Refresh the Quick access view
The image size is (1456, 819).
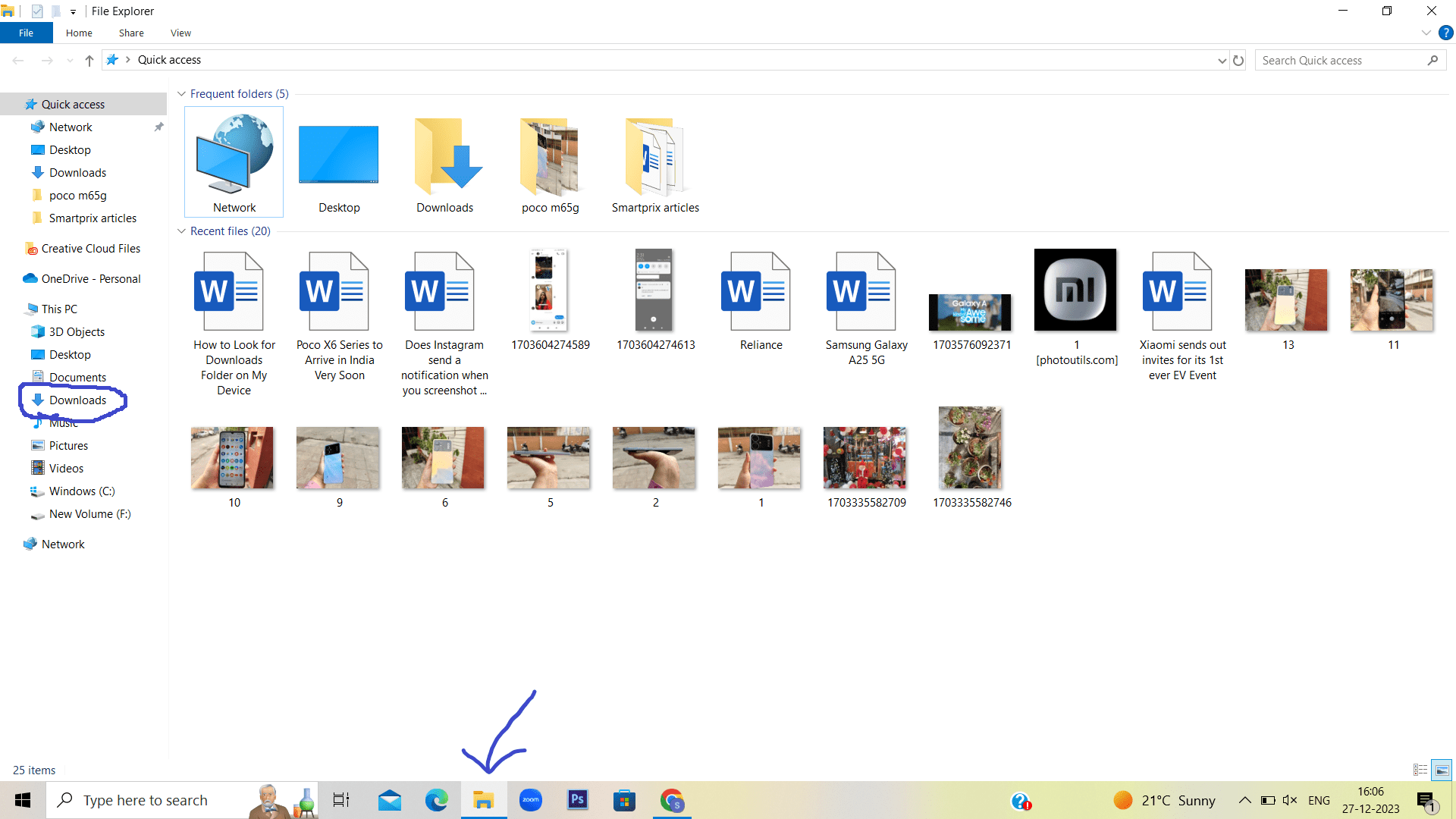[1238, 61]
